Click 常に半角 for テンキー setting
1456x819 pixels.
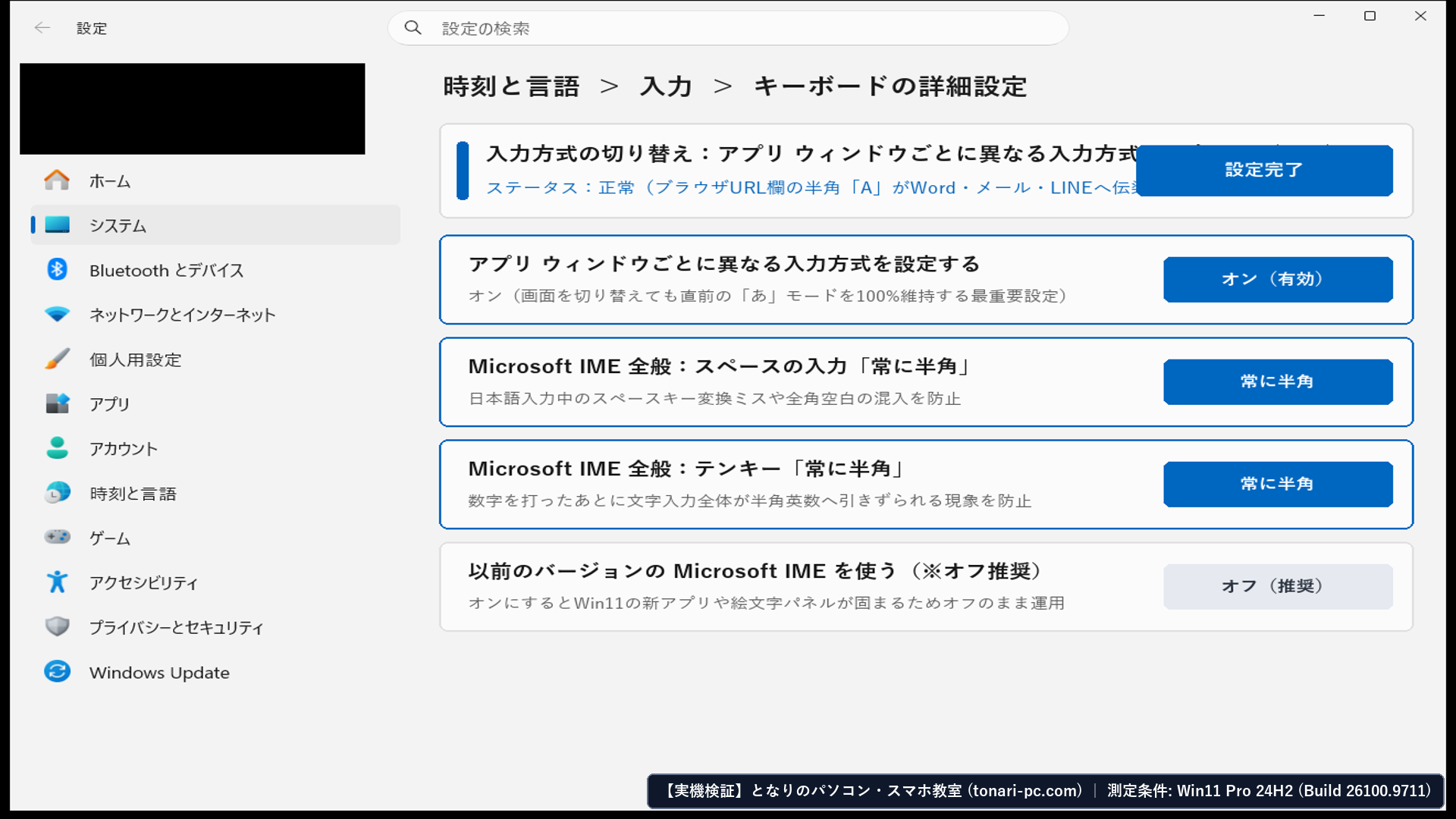coord(1278,484)
